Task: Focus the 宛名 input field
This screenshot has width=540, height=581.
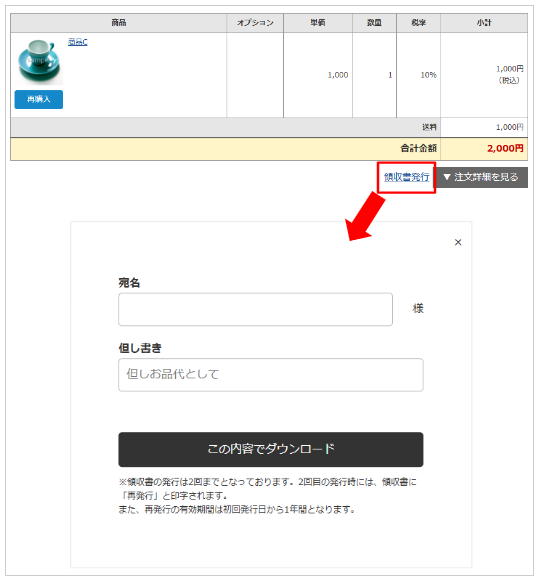Action: tap(255, 309)
